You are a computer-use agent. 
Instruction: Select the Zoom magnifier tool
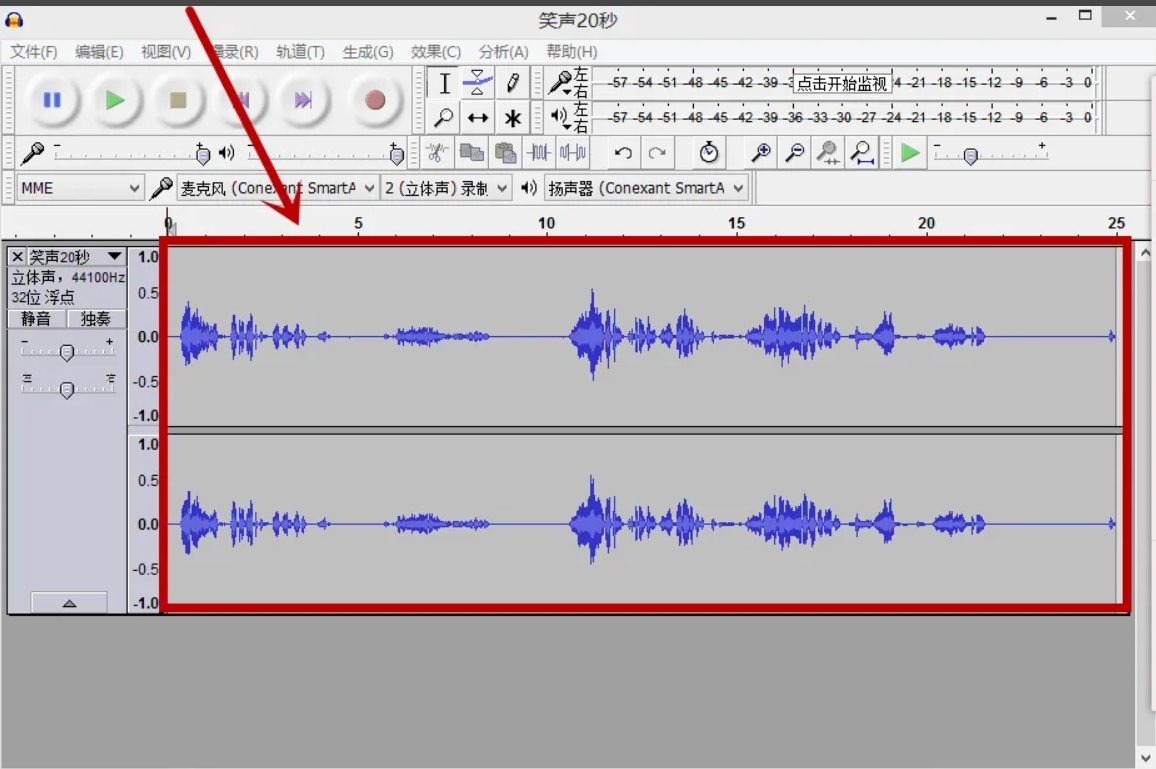(444, 117)
